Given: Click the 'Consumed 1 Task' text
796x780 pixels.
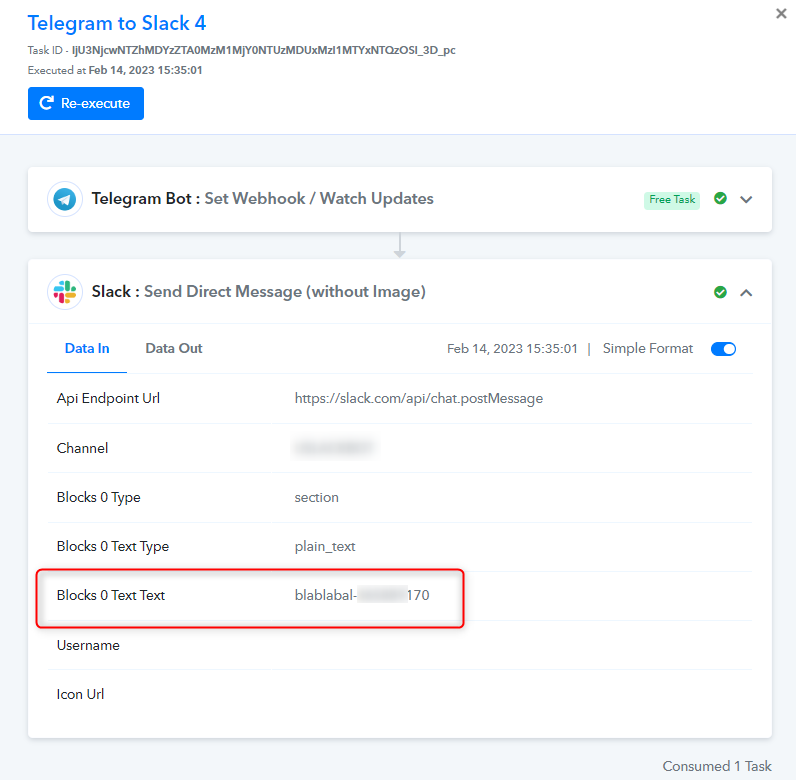Looking at the screenshot, I should 717,766.
